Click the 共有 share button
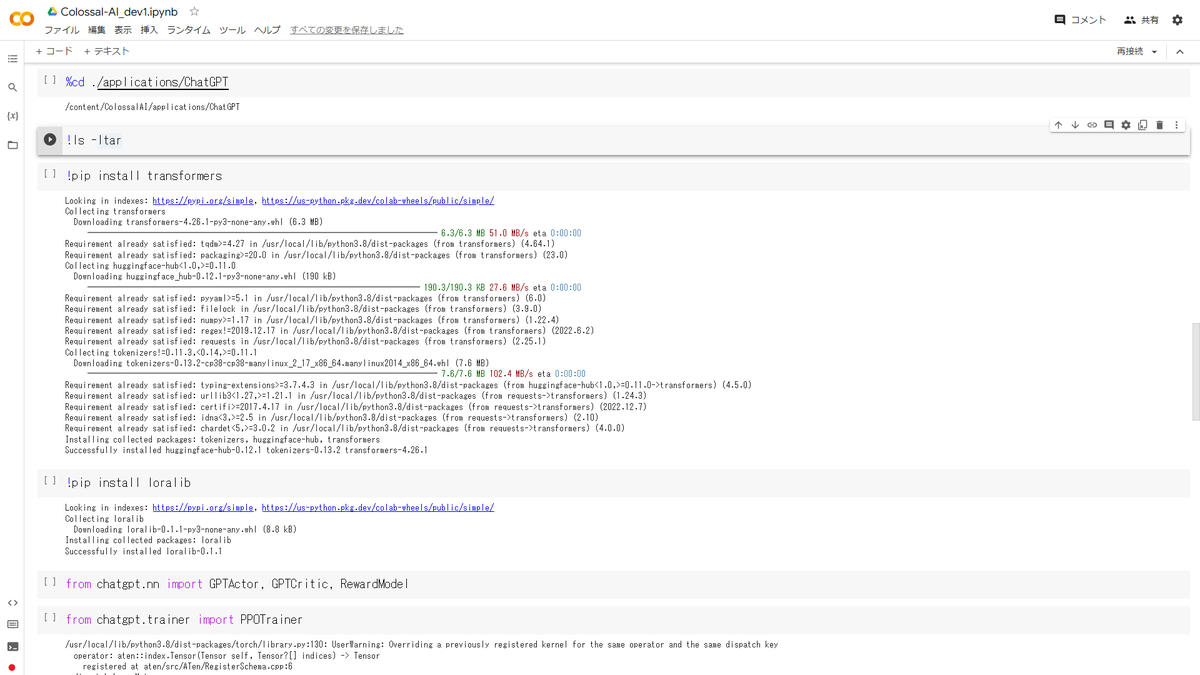1200x675 pixels. pyautogui.click(x=1141, y=20)
